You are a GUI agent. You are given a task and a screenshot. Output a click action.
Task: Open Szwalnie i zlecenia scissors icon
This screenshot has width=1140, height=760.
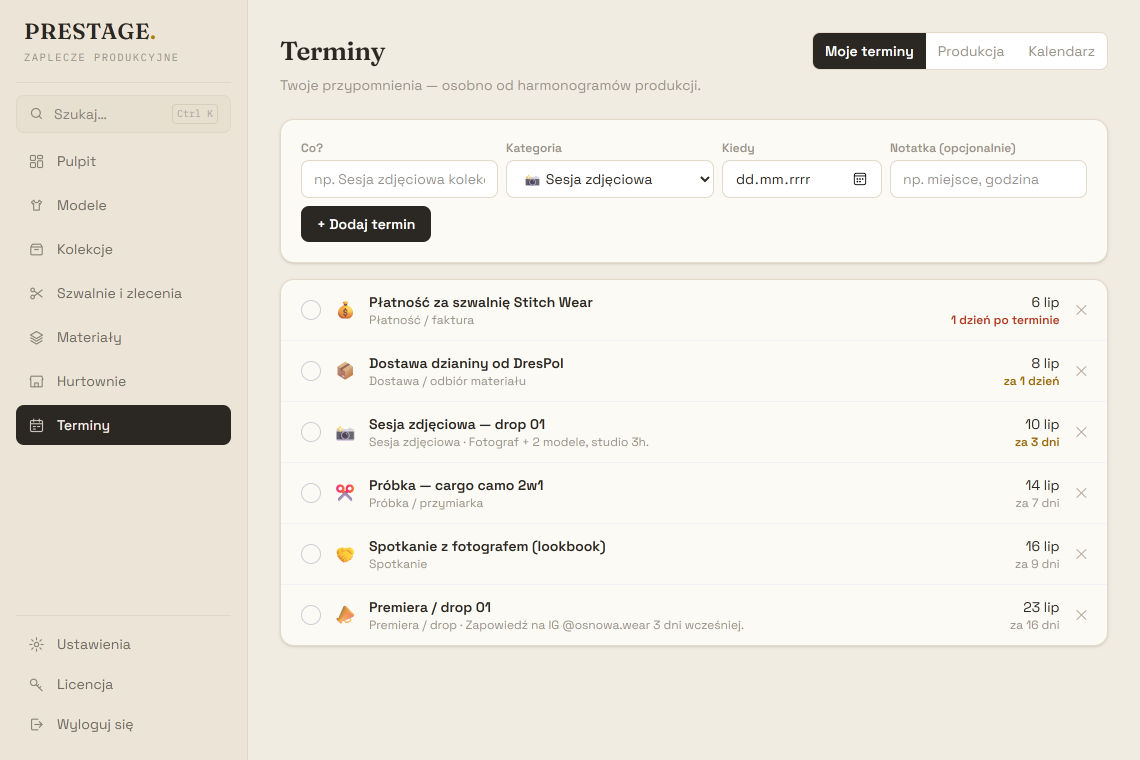click(x=36, y=294)
